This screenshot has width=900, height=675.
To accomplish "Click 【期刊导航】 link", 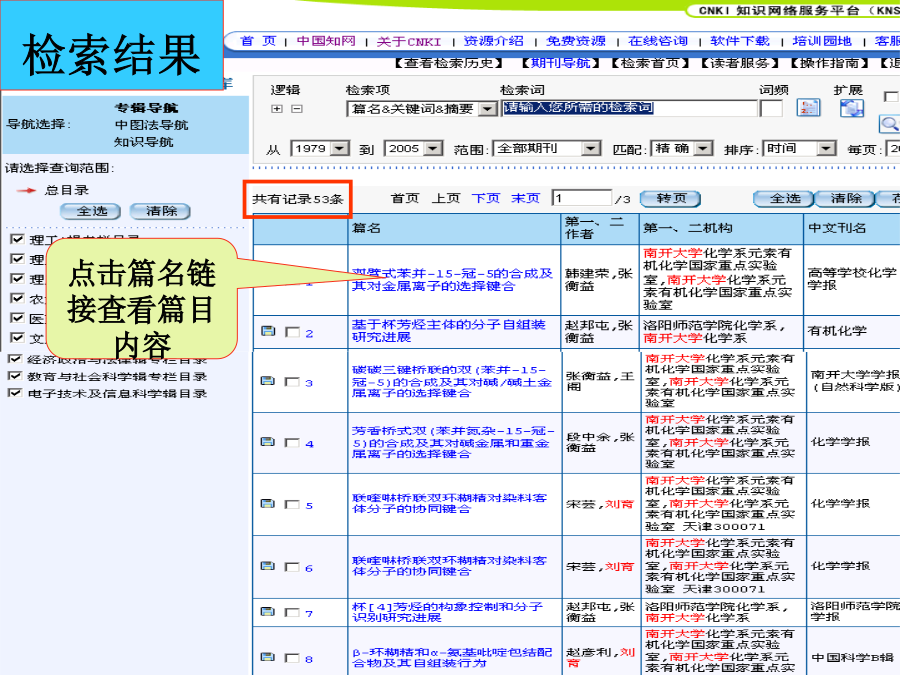I will click(x=560, y=63).
